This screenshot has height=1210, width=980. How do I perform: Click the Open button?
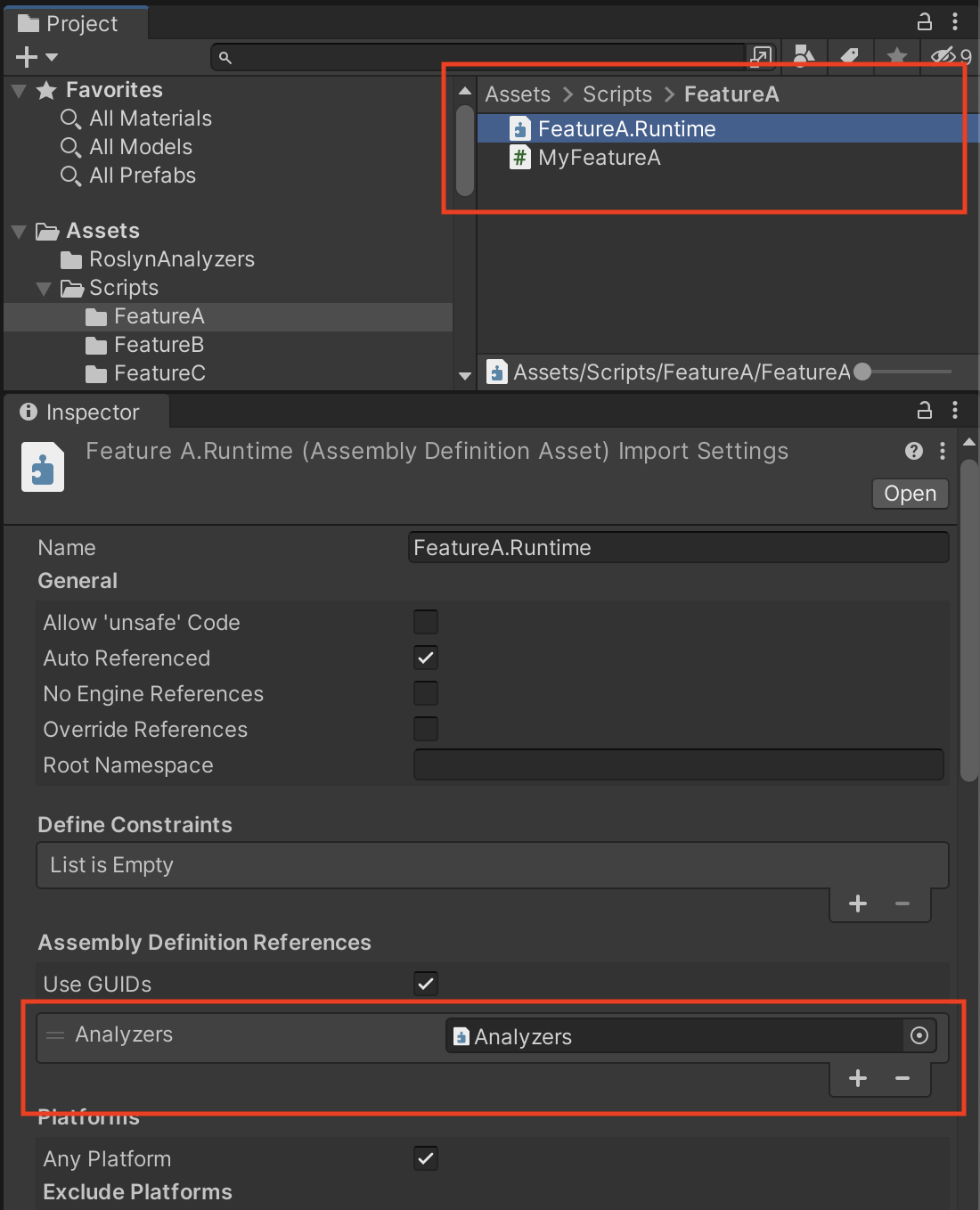pos(910,494)
